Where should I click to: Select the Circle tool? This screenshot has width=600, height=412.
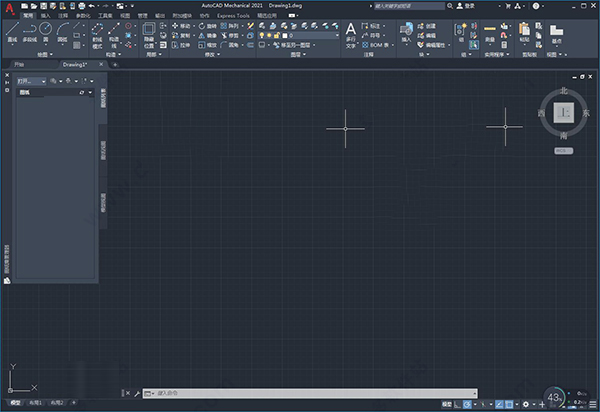[x=46, y=32]
